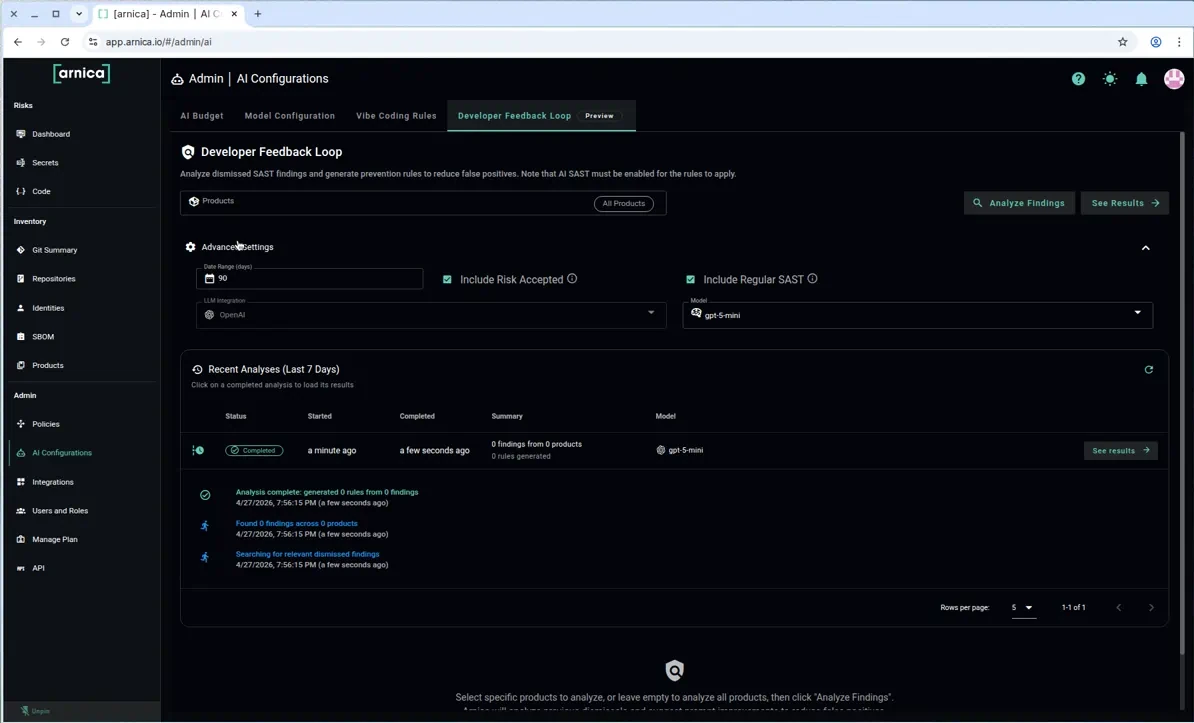This screenshot has height=723, width=1194.
Task: Toggle Include Regular SAST checkbox
Action: point(691,280)
